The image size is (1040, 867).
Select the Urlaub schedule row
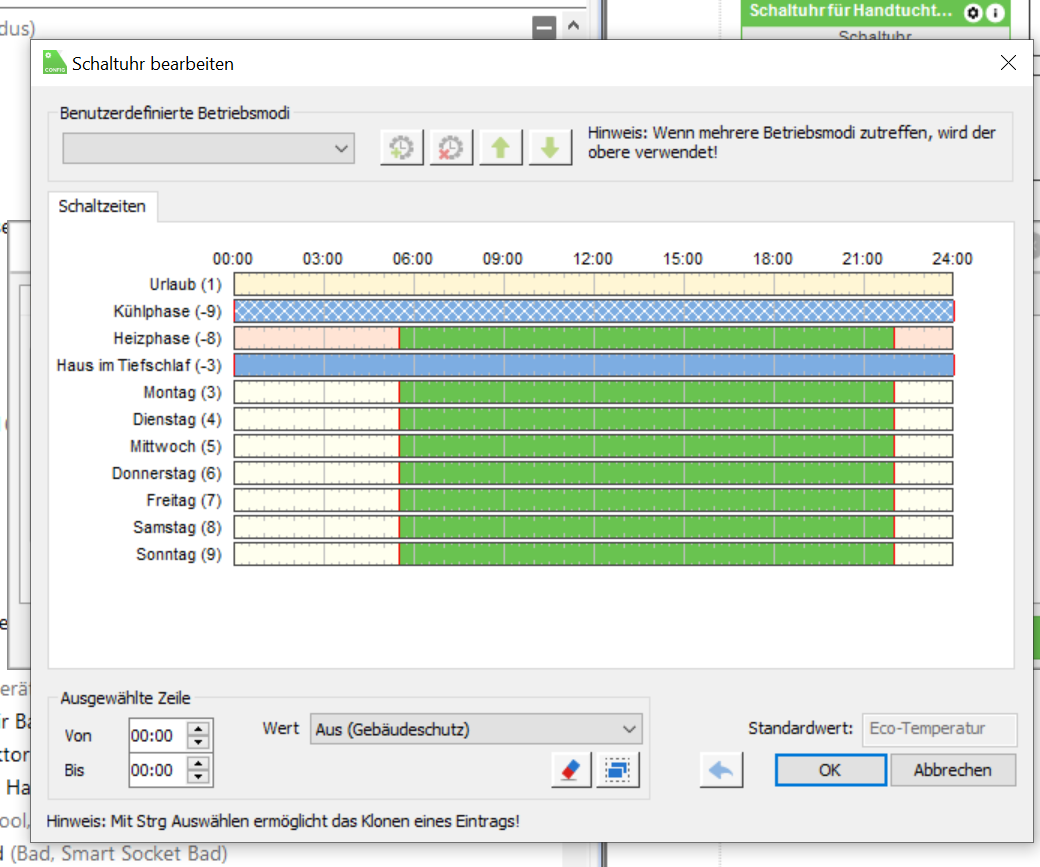[593, 284]
